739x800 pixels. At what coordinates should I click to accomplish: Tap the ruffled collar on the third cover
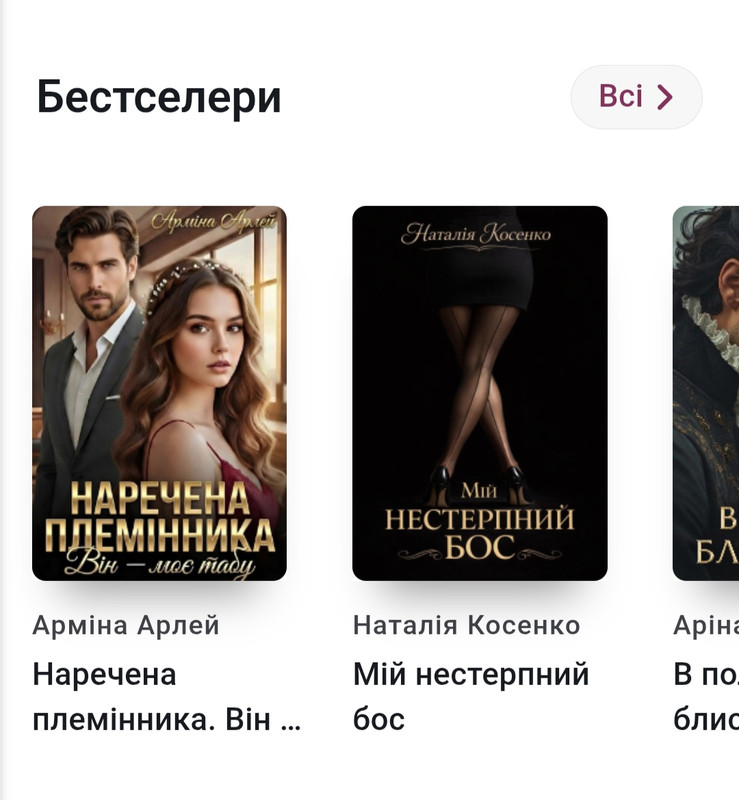(x=710, y=326)
